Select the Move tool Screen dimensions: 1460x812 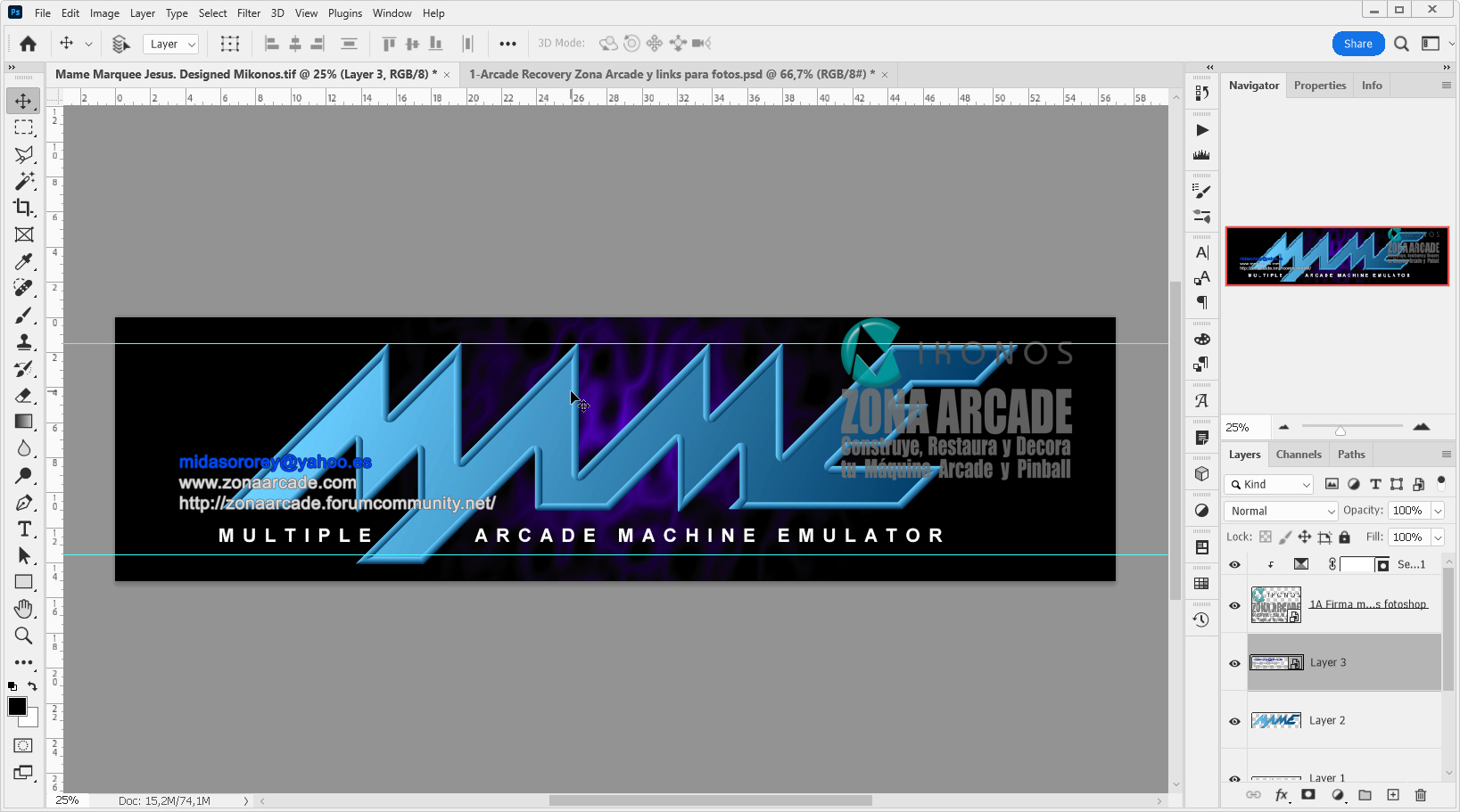pyautogui.click(x=23, y=101)
